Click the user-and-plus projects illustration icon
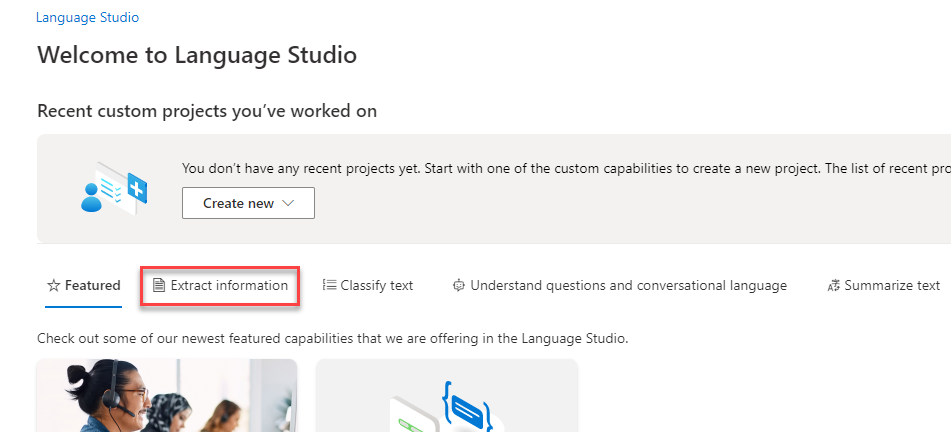 pos(115,188)
